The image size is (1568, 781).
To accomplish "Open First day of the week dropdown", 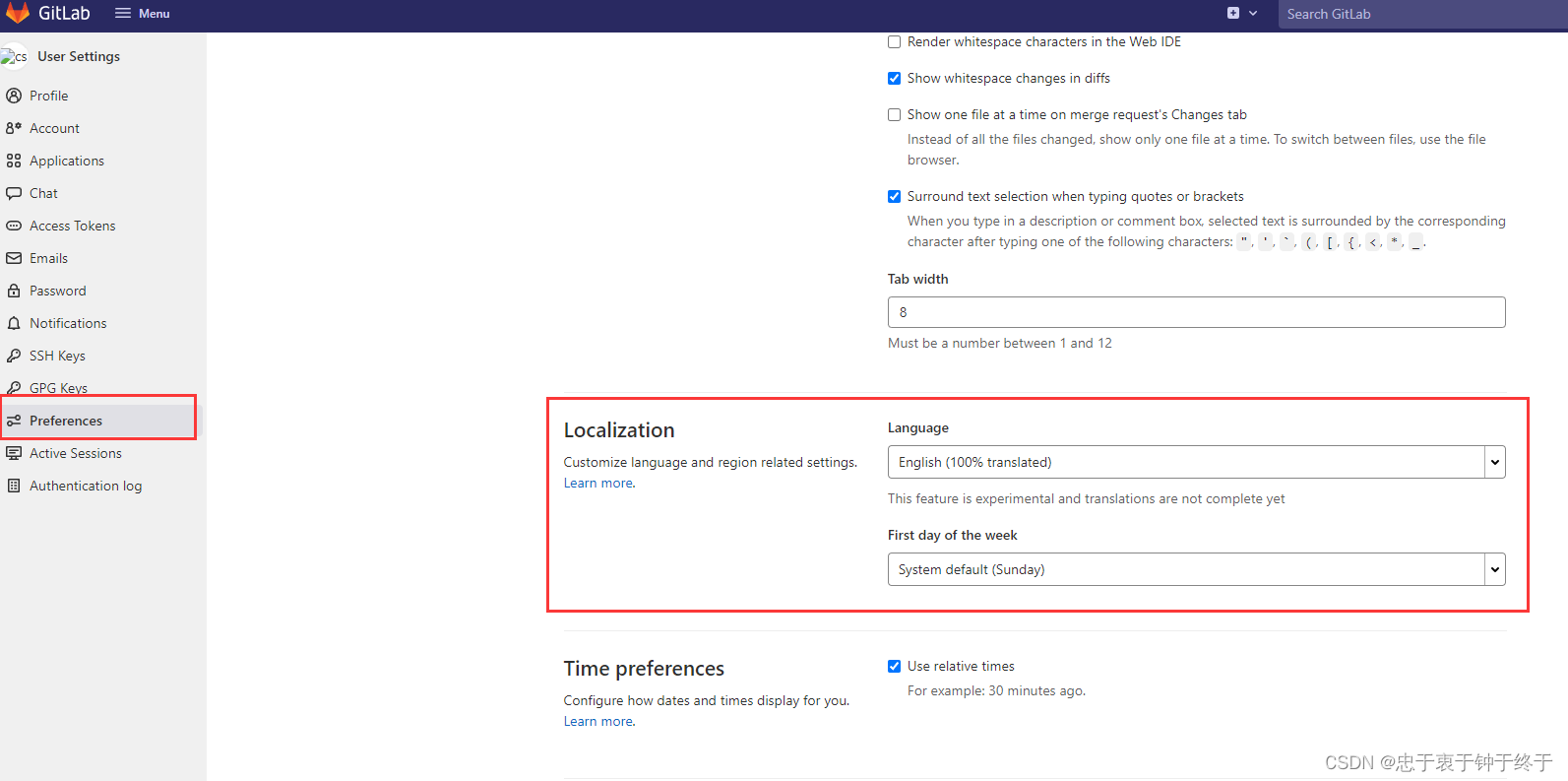I will (x=1196, y=569).
